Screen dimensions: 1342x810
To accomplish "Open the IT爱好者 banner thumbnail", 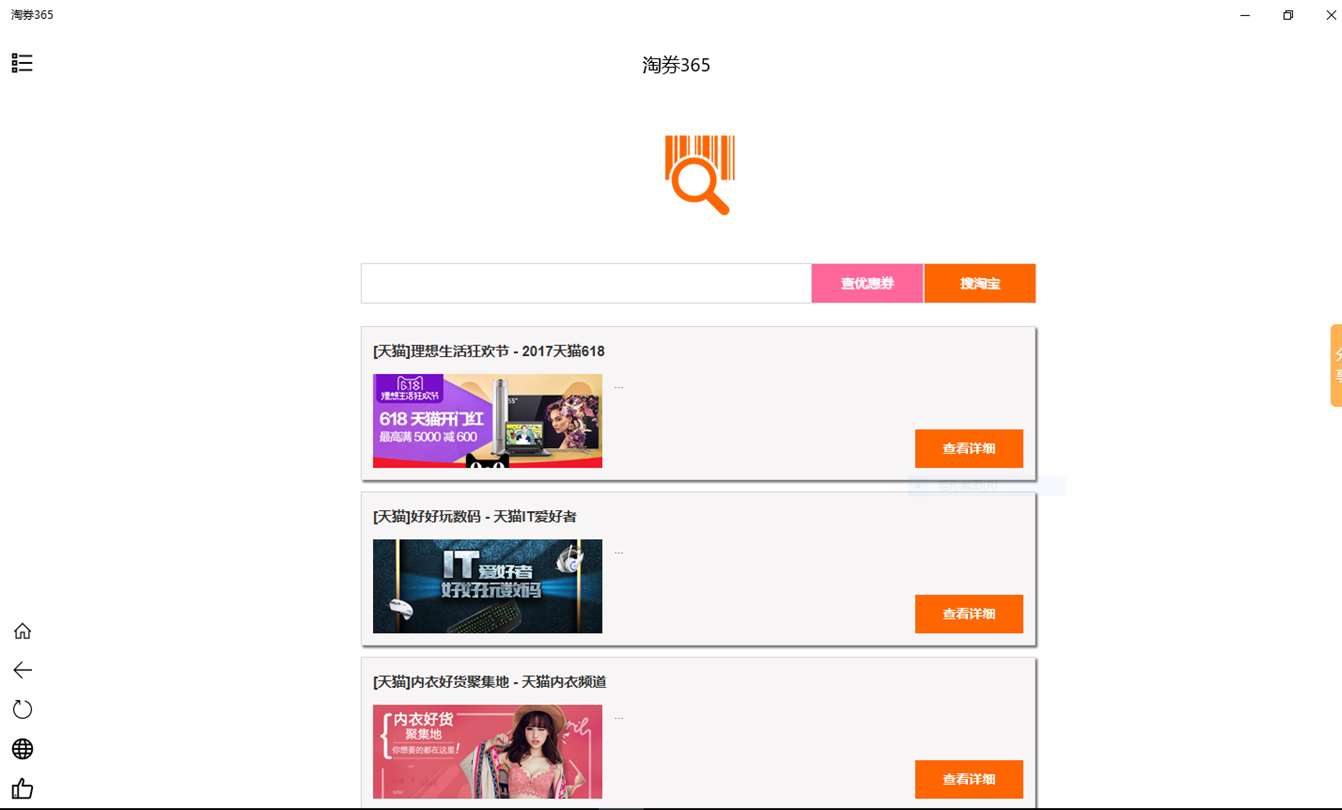I will [x=488, y=586].
